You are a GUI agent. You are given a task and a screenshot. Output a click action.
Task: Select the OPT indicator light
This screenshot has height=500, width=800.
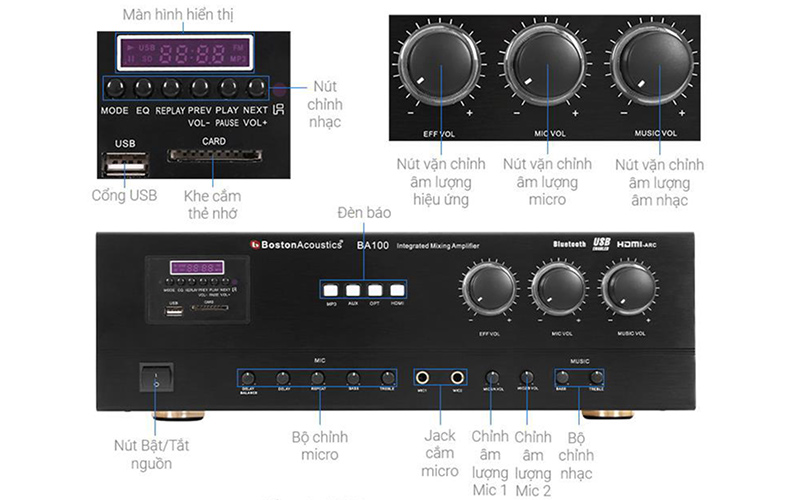point(374,290)
